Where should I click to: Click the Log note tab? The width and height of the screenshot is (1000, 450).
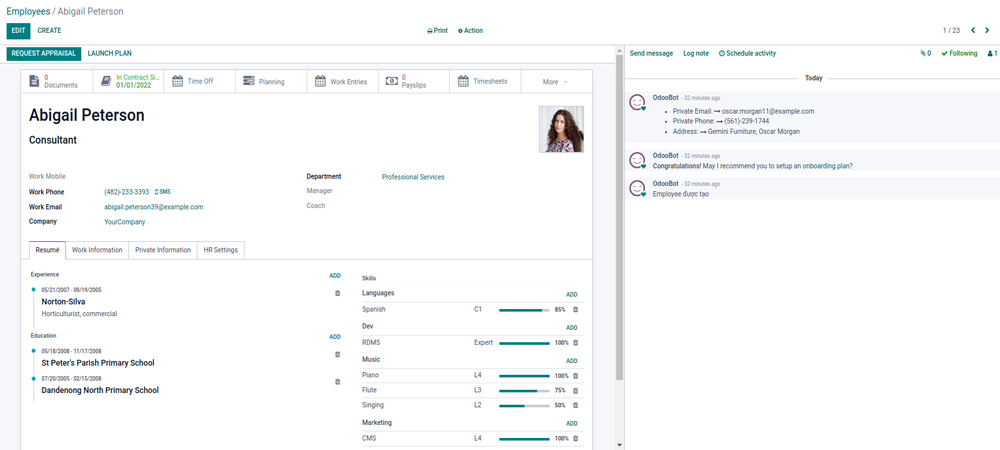coord(696,54)
